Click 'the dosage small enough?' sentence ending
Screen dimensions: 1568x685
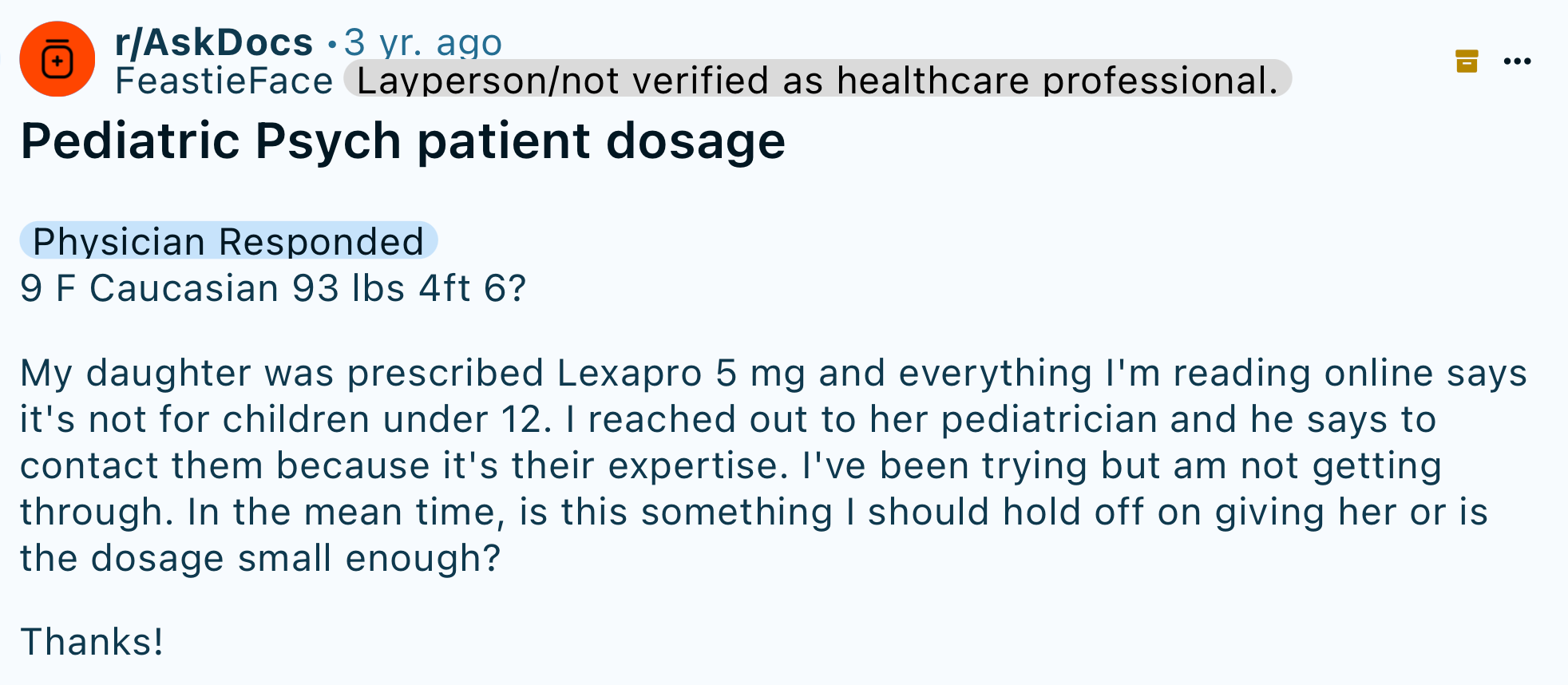point(260,558)
